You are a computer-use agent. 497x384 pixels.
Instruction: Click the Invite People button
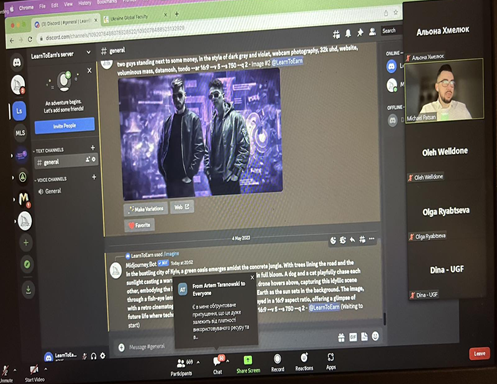pyautogui.click(x=65, y=126)
